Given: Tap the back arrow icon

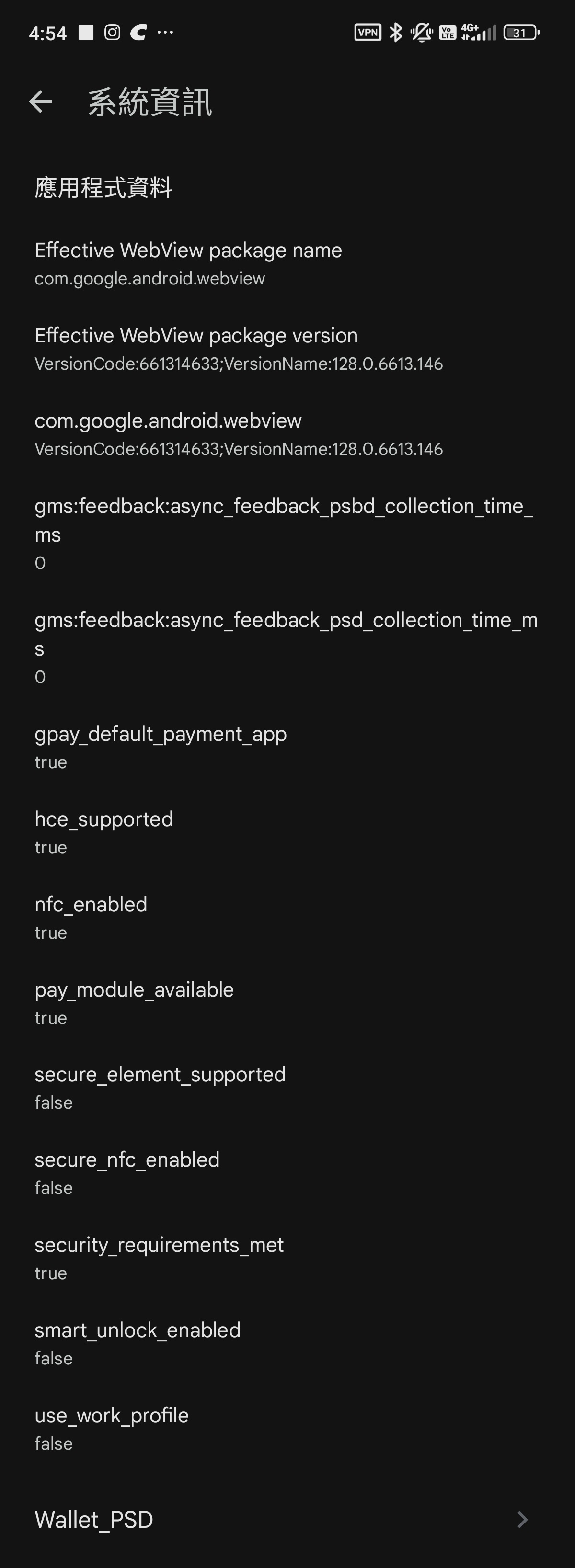Looking at the screenshot, I should (40, 102).
